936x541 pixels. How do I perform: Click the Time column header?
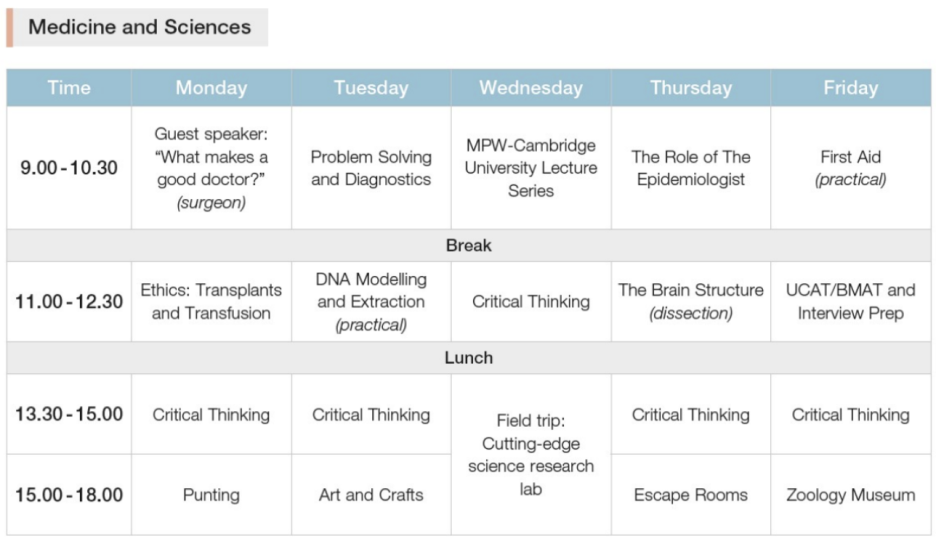point(69,88)
